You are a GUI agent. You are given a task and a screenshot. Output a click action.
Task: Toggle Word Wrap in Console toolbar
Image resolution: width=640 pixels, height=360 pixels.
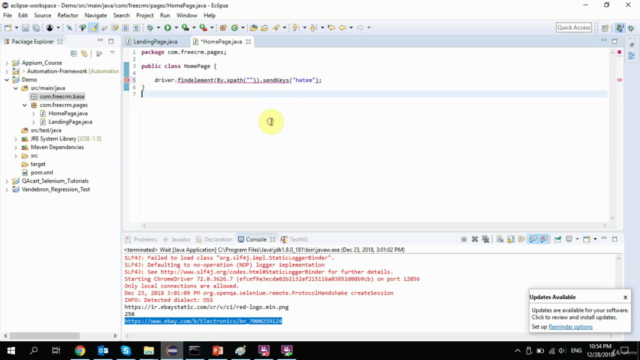[x=522, y=239]
